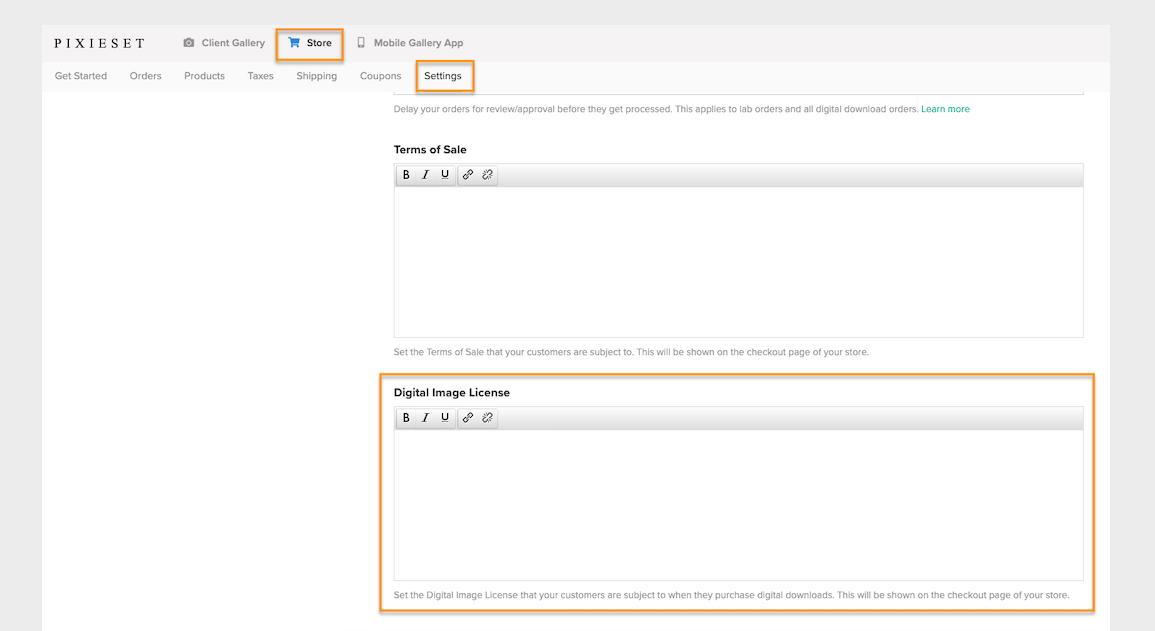Click the Pixieset logo
Viewport: 1155px width, 631px height.
(99, 43)
